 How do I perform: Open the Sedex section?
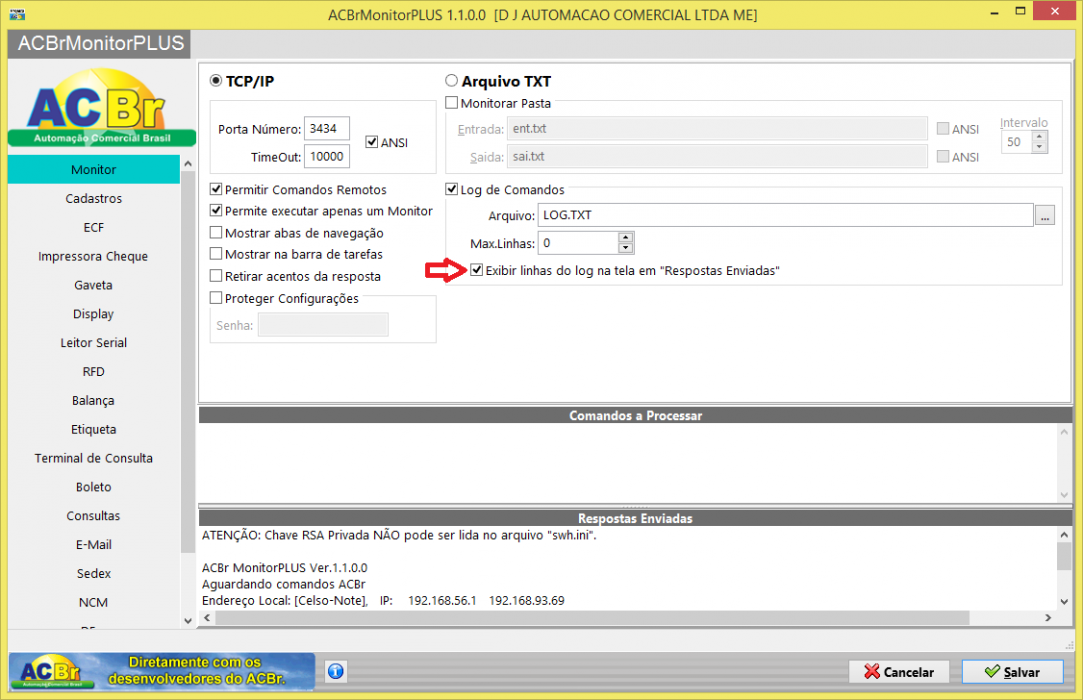tap(94, 574)
